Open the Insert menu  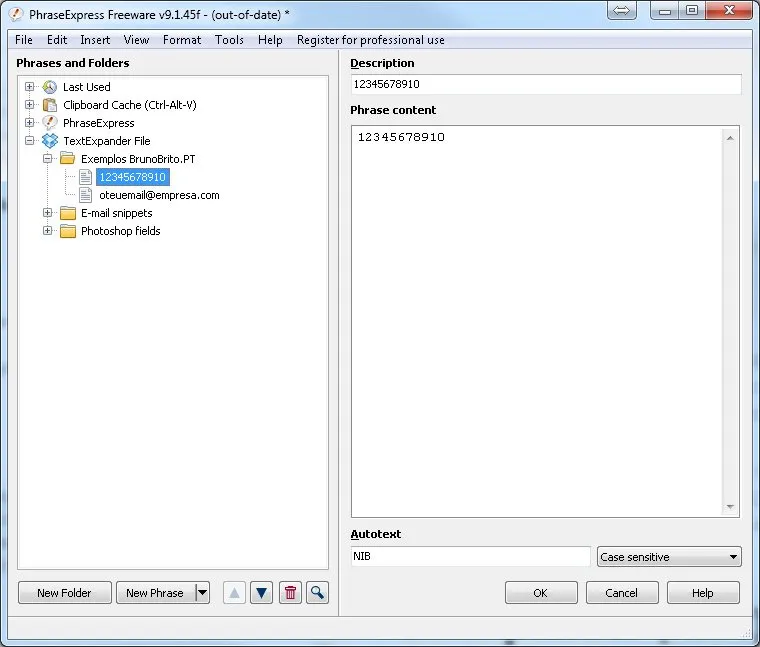95,40
